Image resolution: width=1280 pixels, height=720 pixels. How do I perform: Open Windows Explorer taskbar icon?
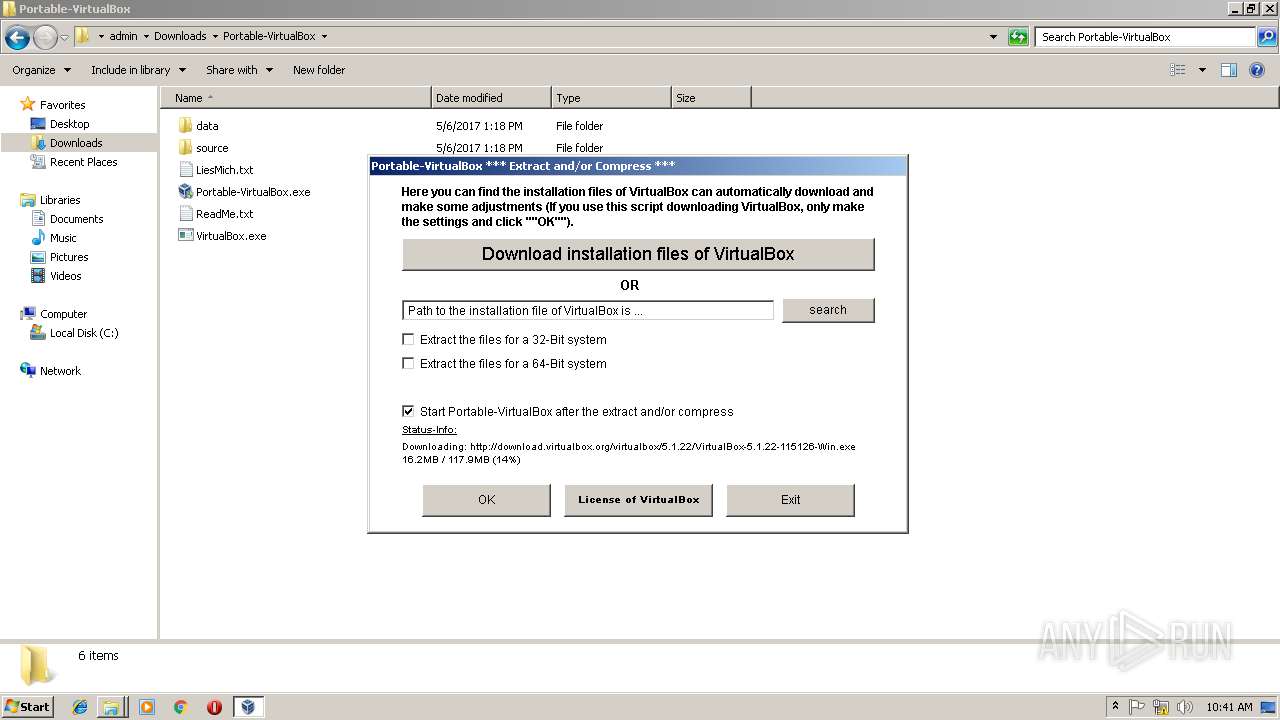[111, 707]
